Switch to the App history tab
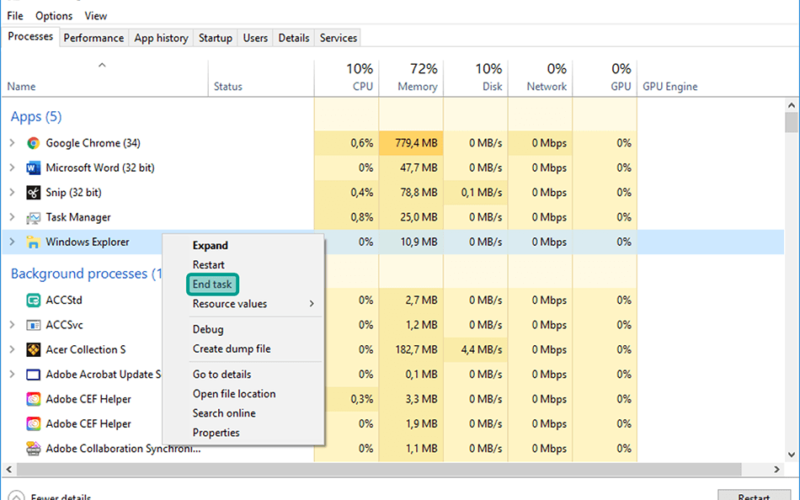 coord(161,38)
